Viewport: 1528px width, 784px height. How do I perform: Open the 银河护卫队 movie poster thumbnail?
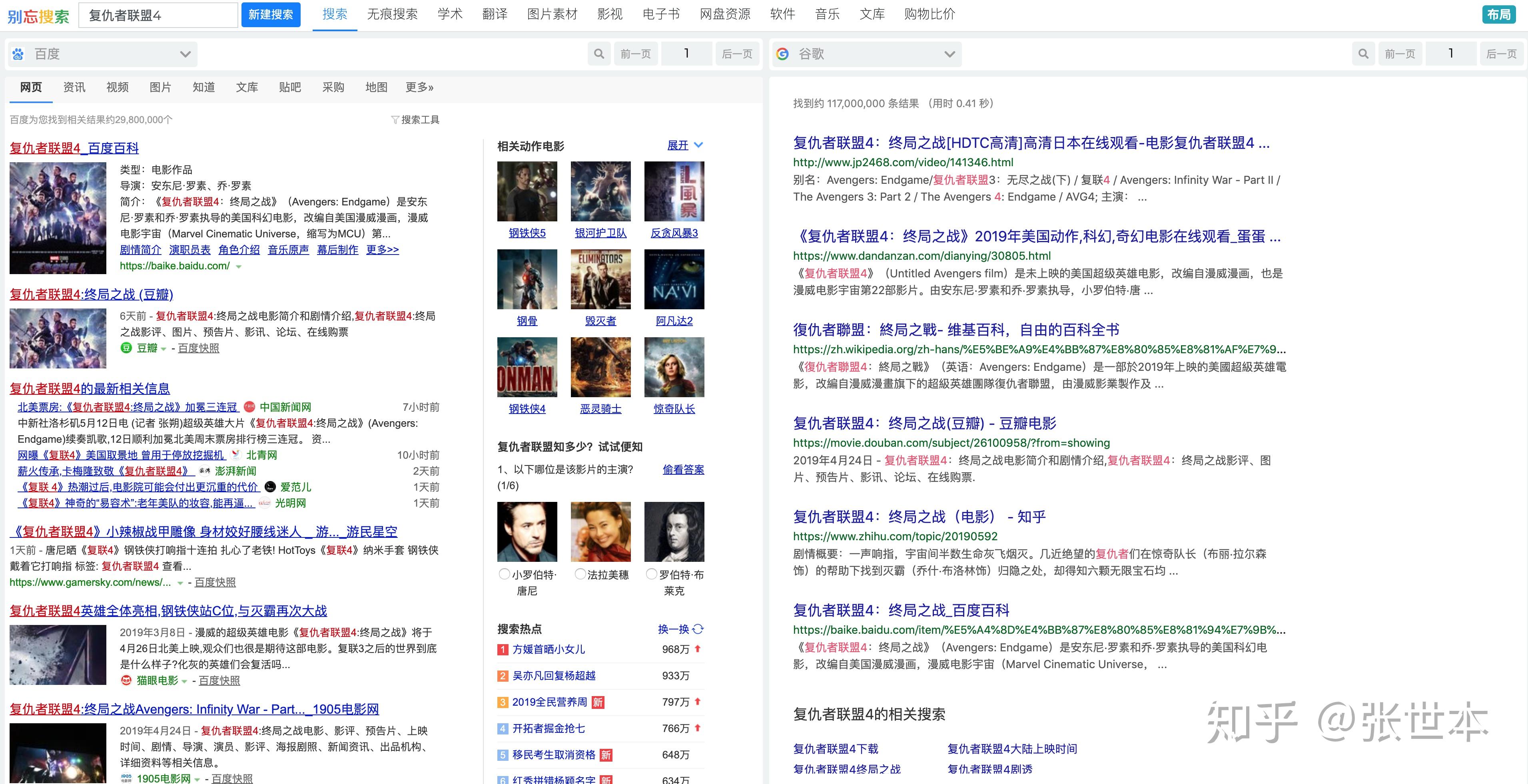600,191
